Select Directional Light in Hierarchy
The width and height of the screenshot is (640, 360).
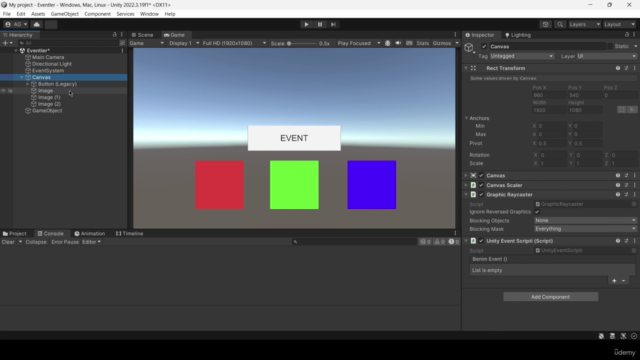[52, 64]
